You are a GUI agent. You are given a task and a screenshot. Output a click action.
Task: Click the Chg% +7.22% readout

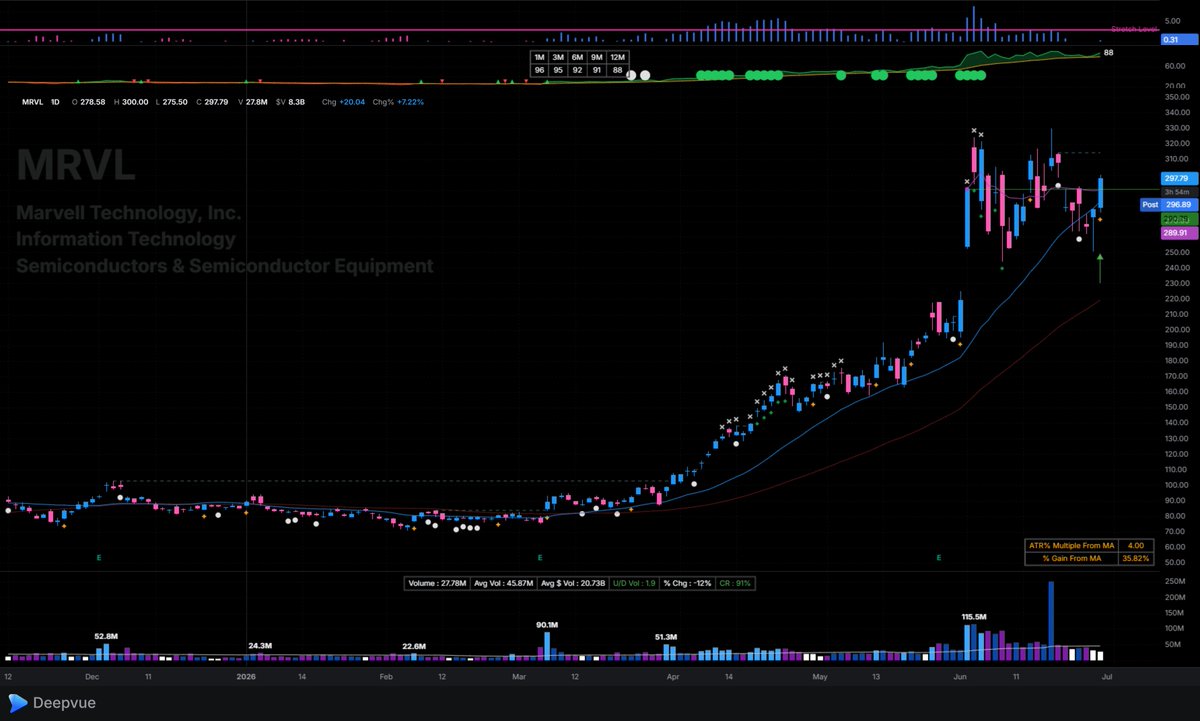(399, 101)
